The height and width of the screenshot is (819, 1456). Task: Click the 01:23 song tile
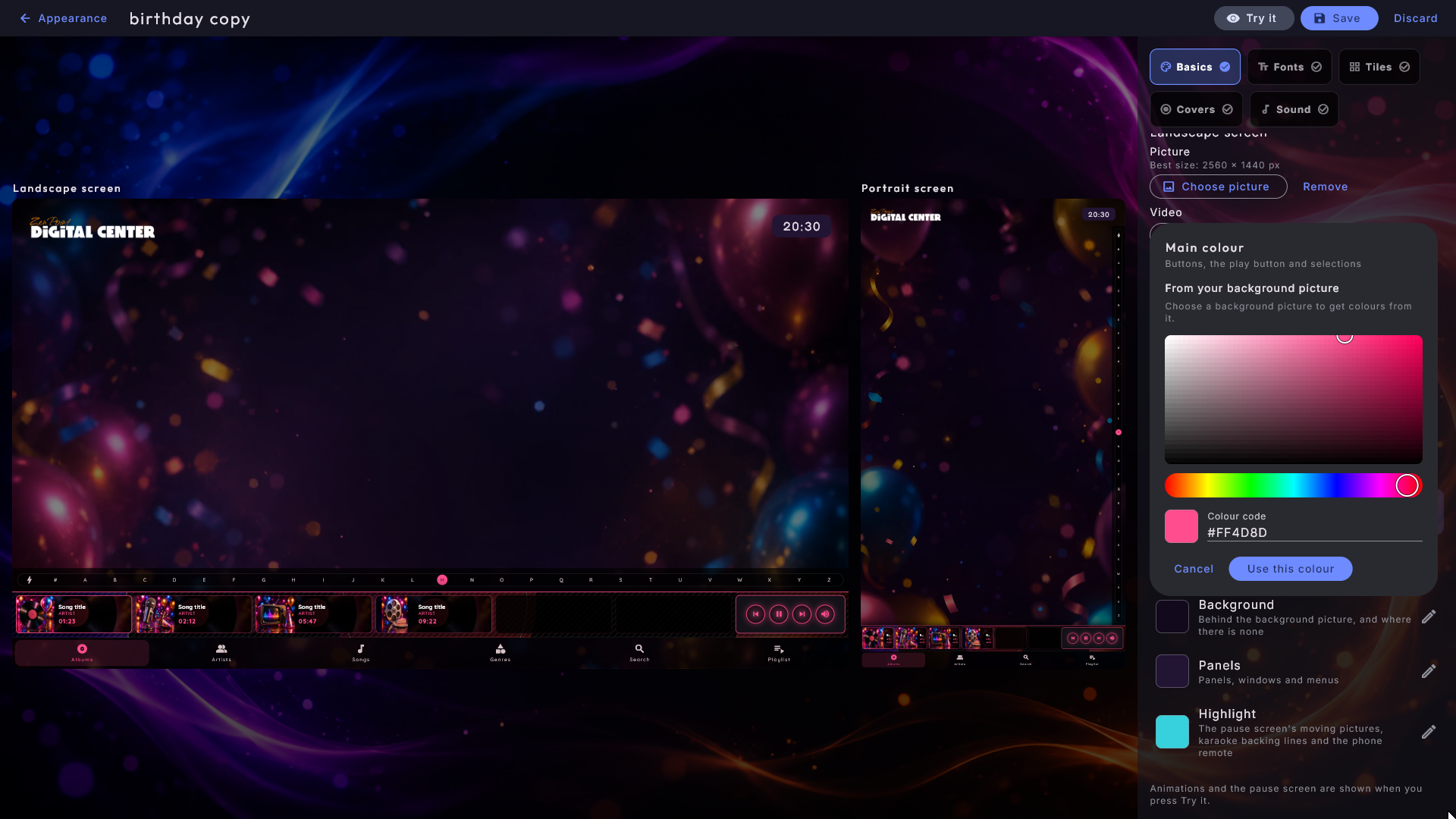(x=74, y=614)
